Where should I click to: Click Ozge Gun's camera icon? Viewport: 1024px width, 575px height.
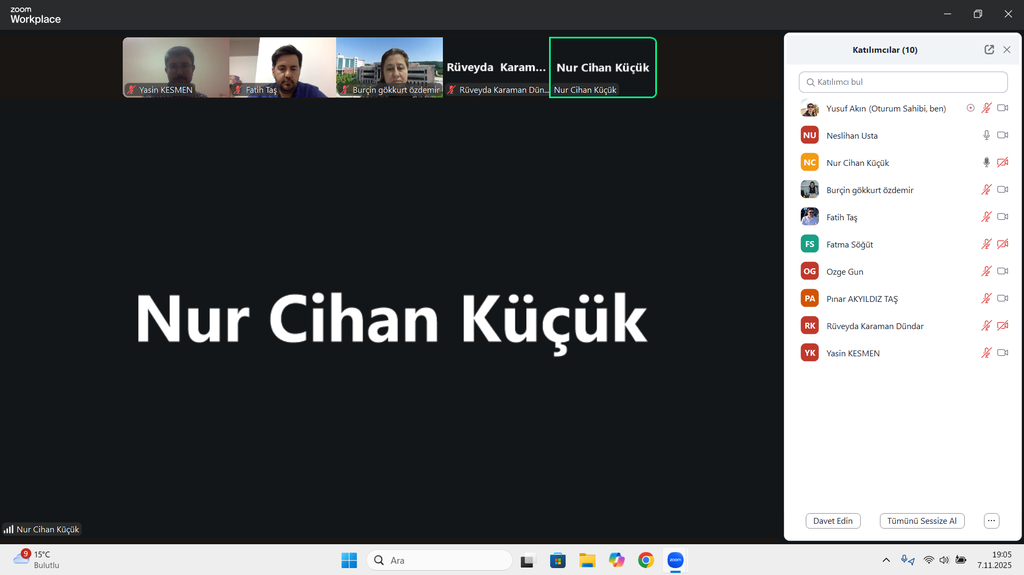click(x=1002, y=271)
